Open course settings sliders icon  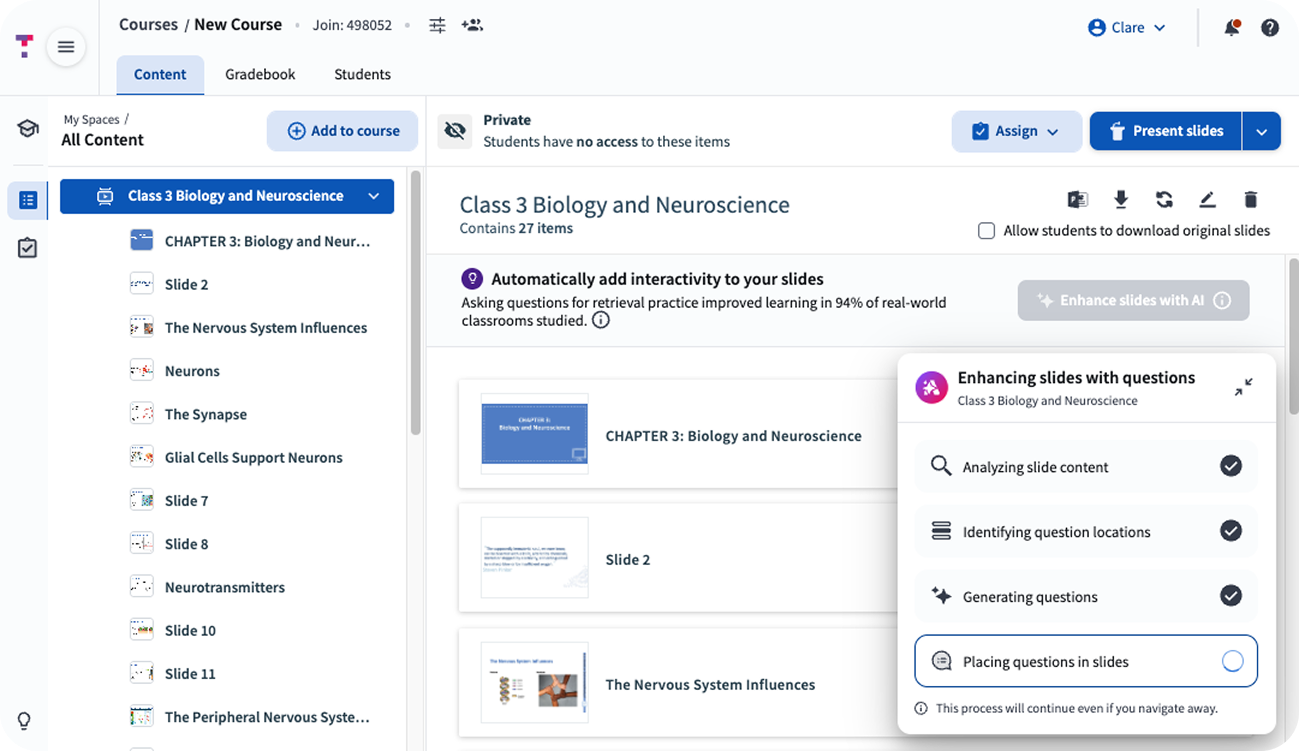coord(437,25)
